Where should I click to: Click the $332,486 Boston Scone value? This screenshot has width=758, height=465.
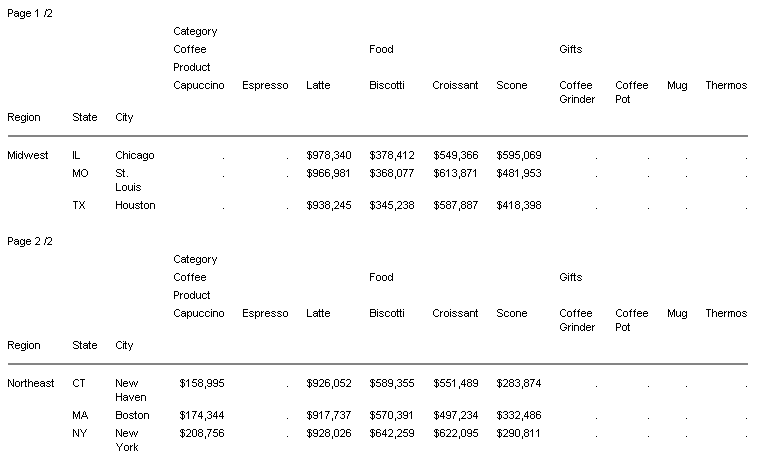(x=519, y=415)
